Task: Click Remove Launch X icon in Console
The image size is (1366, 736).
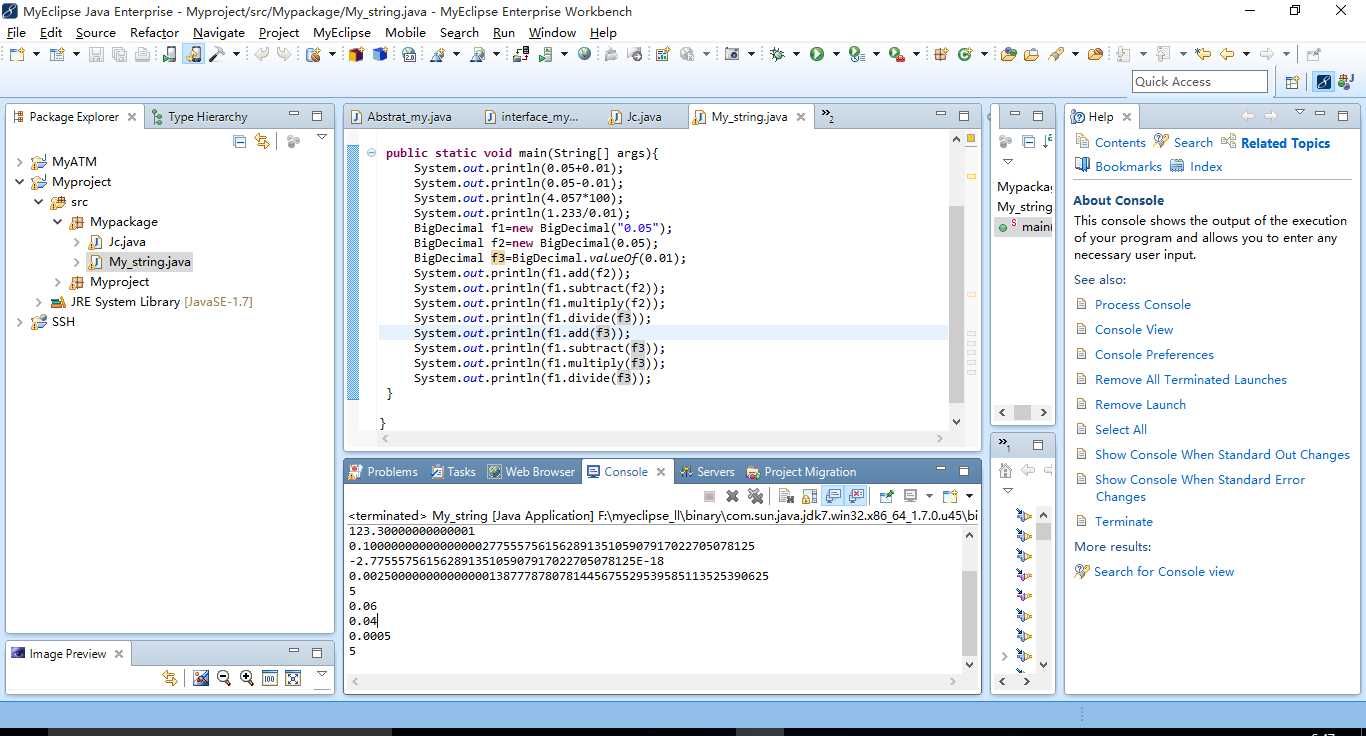Action: [x=732, y=496]
